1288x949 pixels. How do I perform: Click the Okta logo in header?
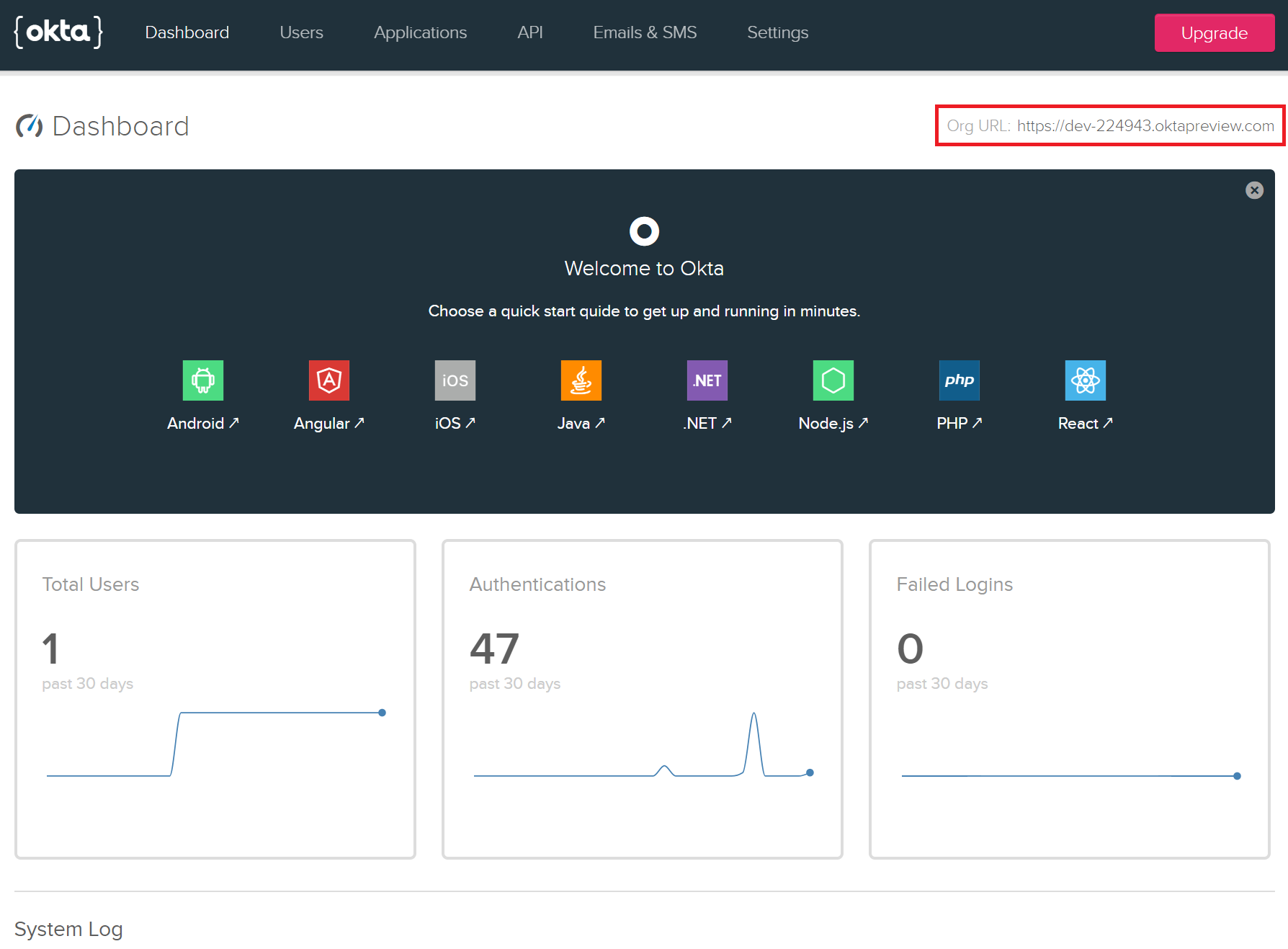point(58,32)
